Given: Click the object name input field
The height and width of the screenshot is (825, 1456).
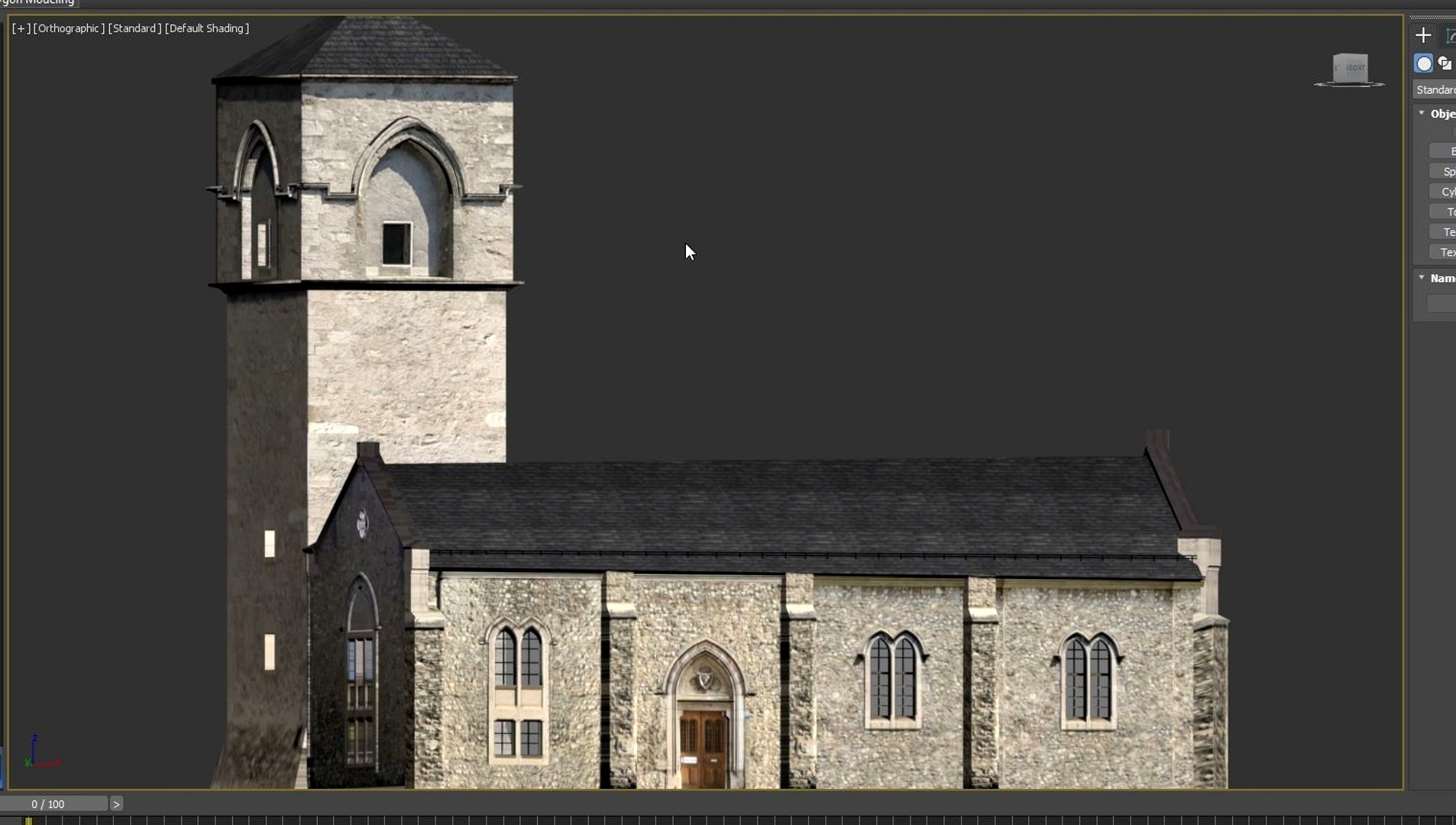Looking at the screenshot, I should tap(1441, 303).
